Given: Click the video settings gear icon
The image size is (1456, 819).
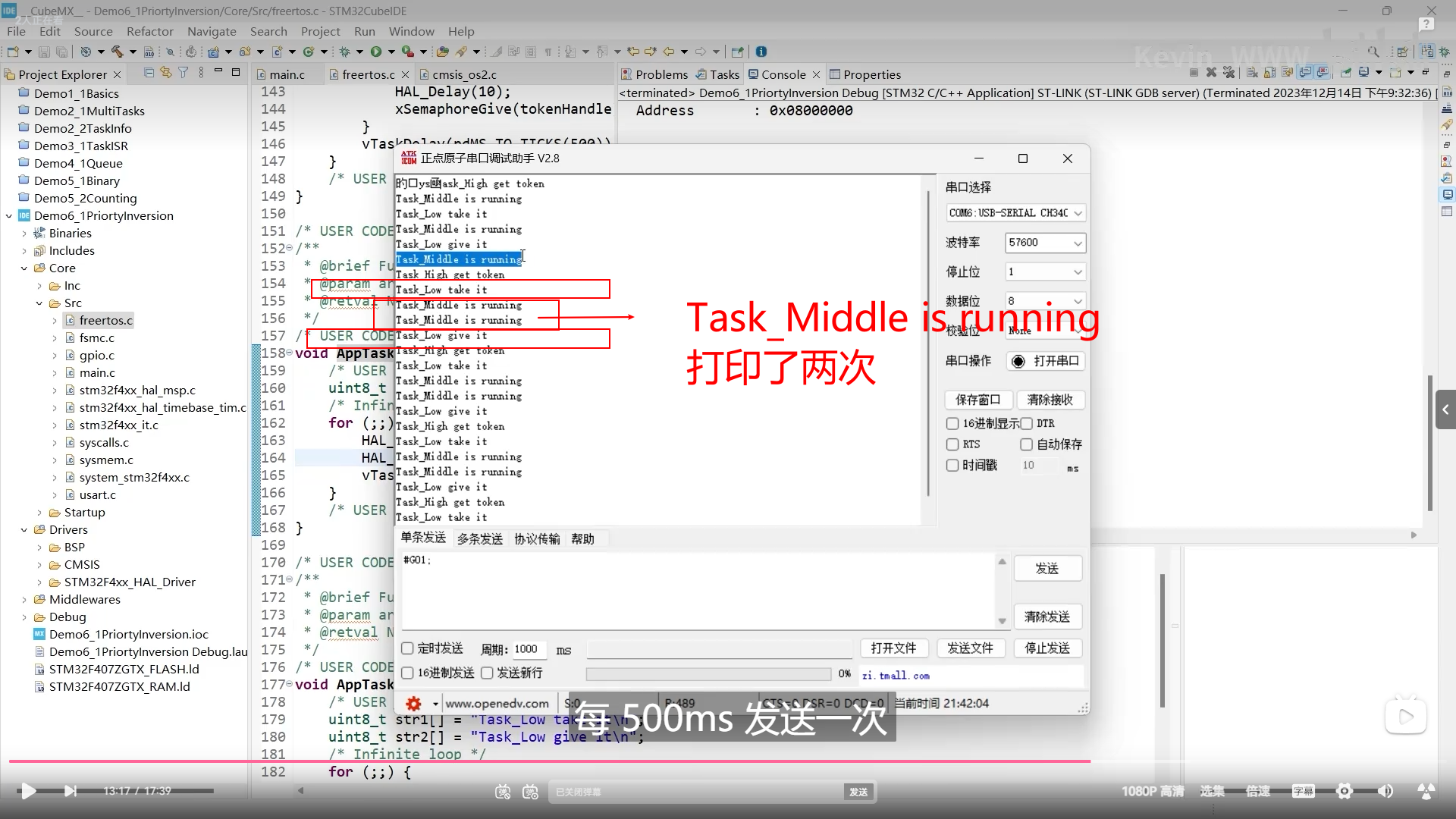Looking at the screenshot, I should point(1345,791).
